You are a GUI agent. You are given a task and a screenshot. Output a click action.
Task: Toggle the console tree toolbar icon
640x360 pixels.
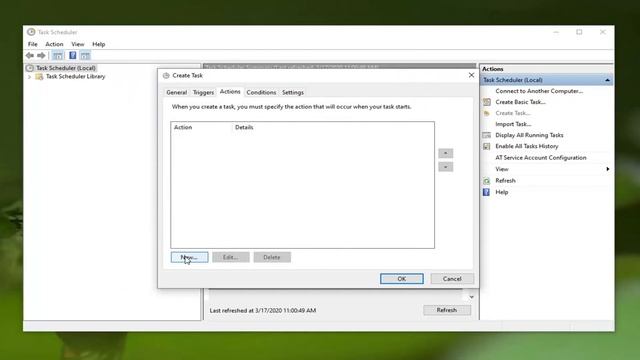[x=58, y=55]
